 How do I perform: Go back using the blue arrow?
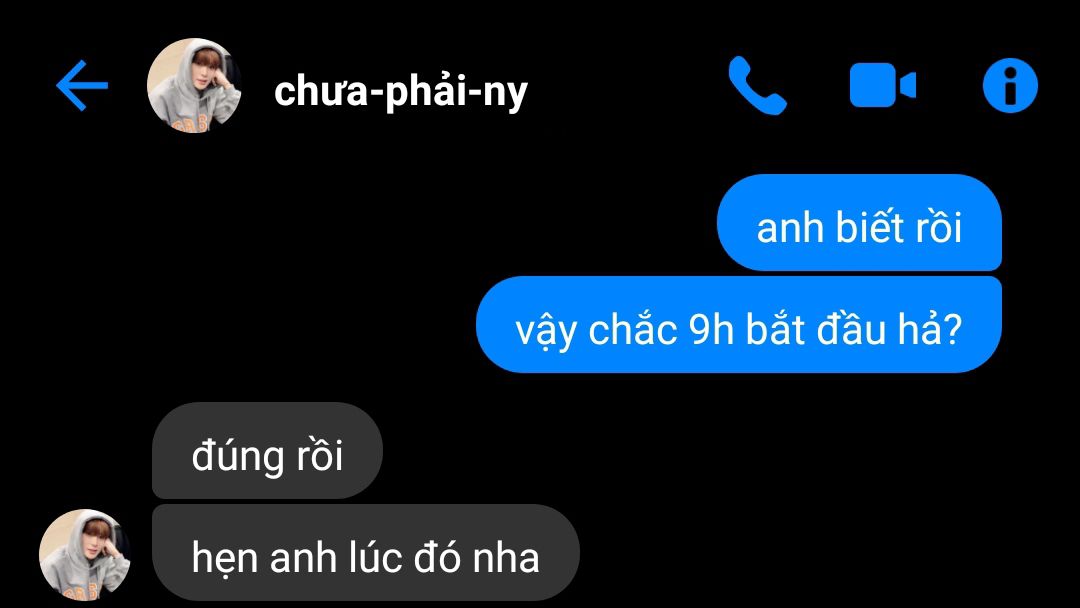[82, 85]
